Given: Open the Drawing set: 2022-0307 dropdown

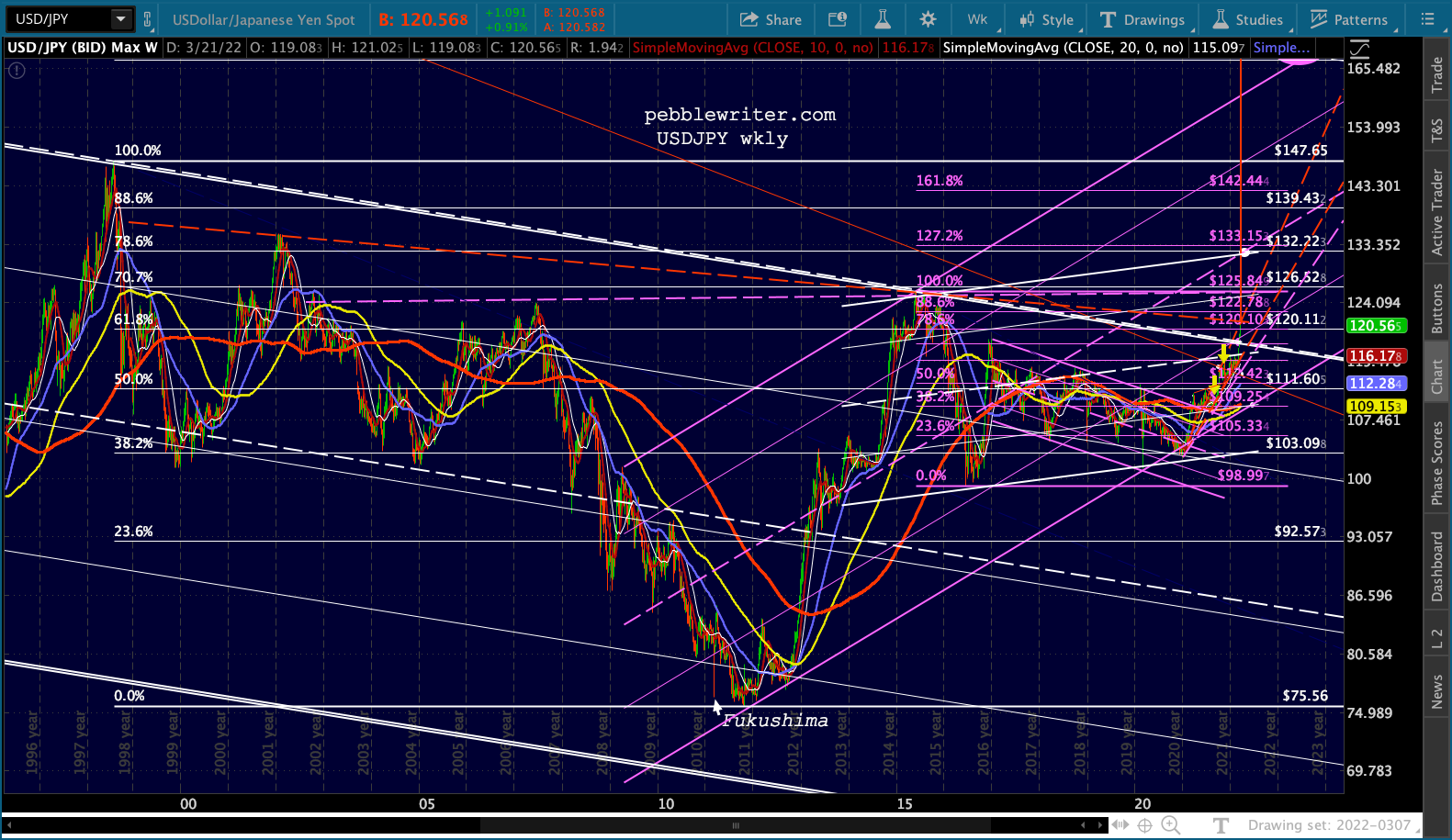Looking at the screenshot, I should (1334, 825).
